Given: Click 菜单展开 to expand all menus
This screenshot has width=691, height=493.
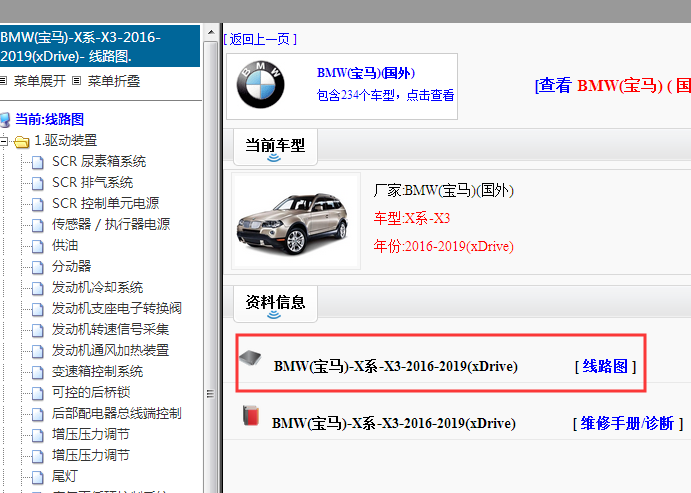Looking at the screenshot, I should click(40, 81).
